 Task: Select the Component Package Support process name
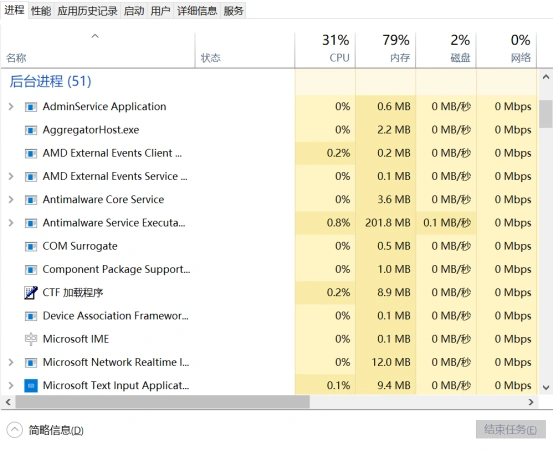pos(116,269)
